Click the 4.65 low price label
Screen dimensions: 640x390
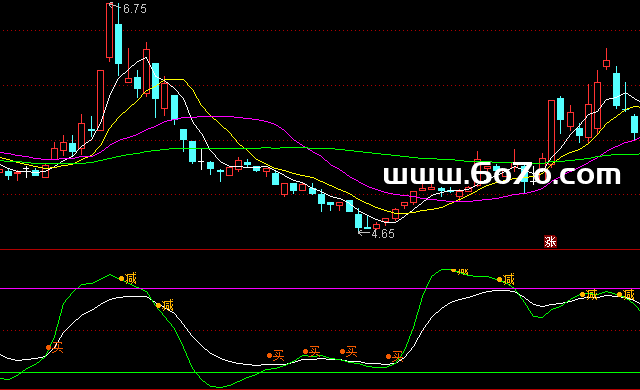383,234
